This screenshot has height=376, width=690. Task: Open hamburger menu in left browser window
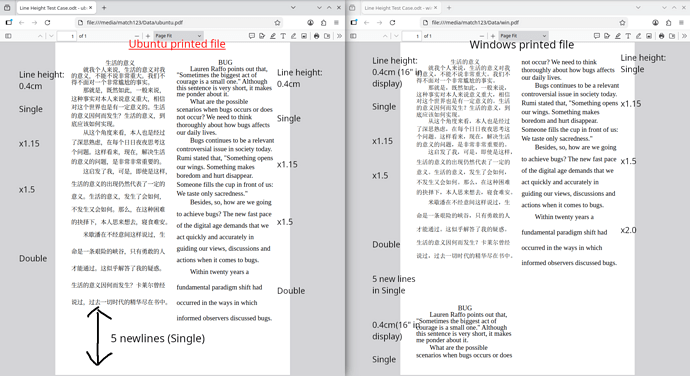pyautogui.click(x=336, y=22)
